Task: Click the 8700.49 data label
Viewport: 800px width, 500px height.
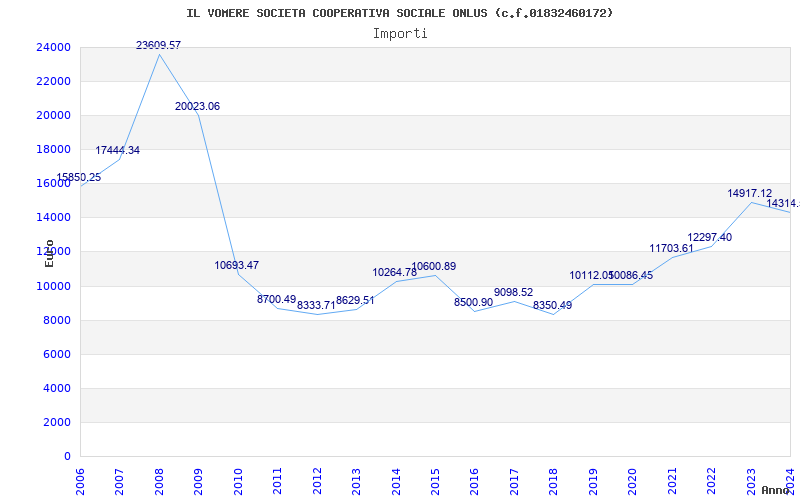Action: tap(277, 299)
